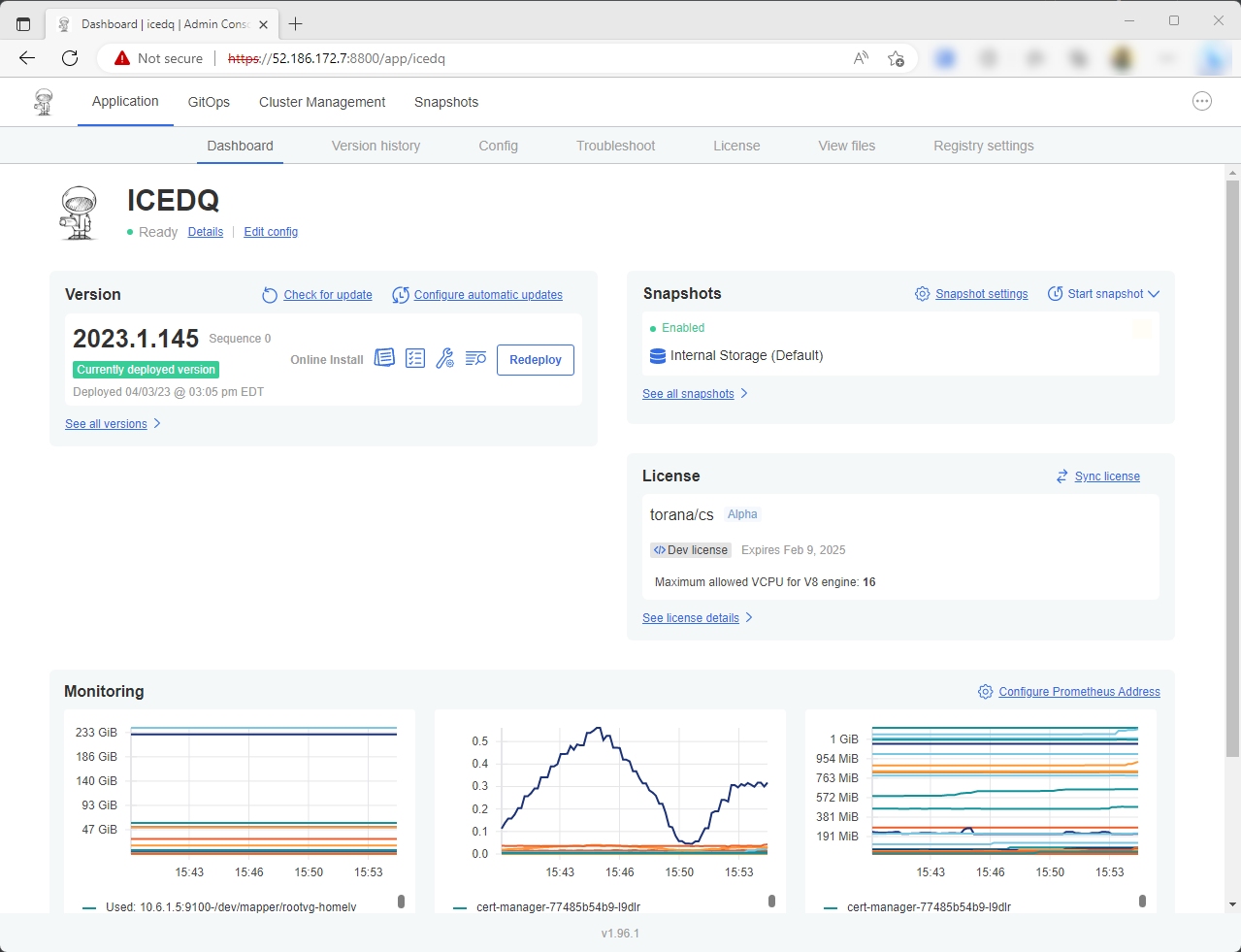This screenshot has height=952, width=1241.
Task: Select the Dashboard sub-tab
Action: [x=240, y=146]
